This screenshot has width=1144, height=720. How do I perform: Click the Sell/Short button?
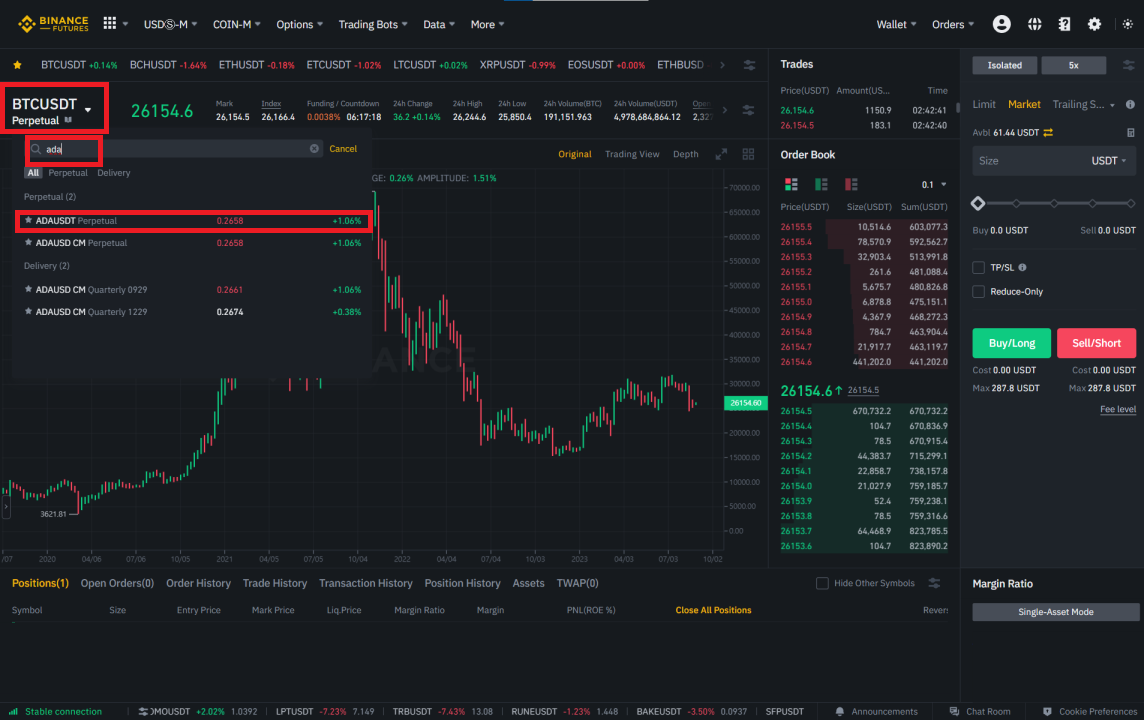(x=1096, y=343)
